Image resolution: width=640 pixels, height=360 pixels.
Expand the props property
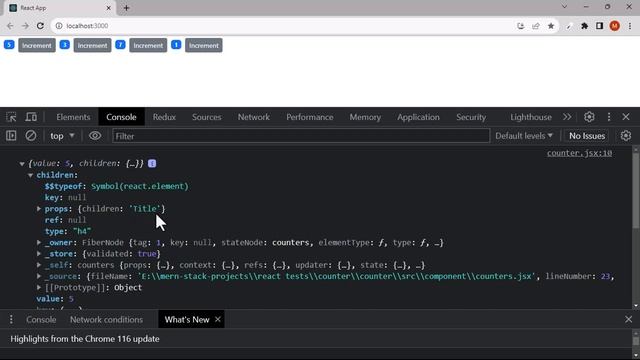[39, 209]
